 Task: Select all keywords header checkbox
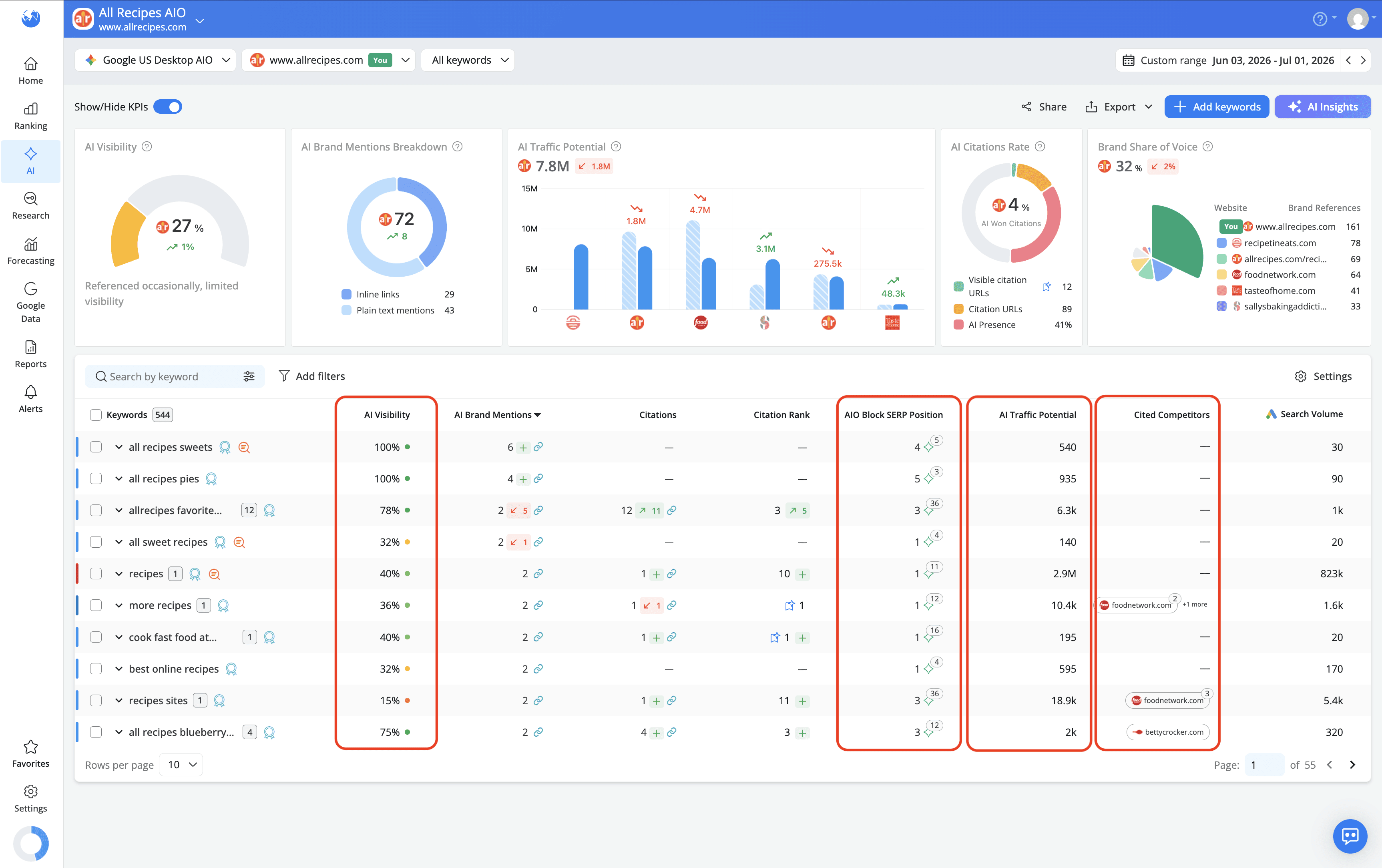[x=96, y=414]
